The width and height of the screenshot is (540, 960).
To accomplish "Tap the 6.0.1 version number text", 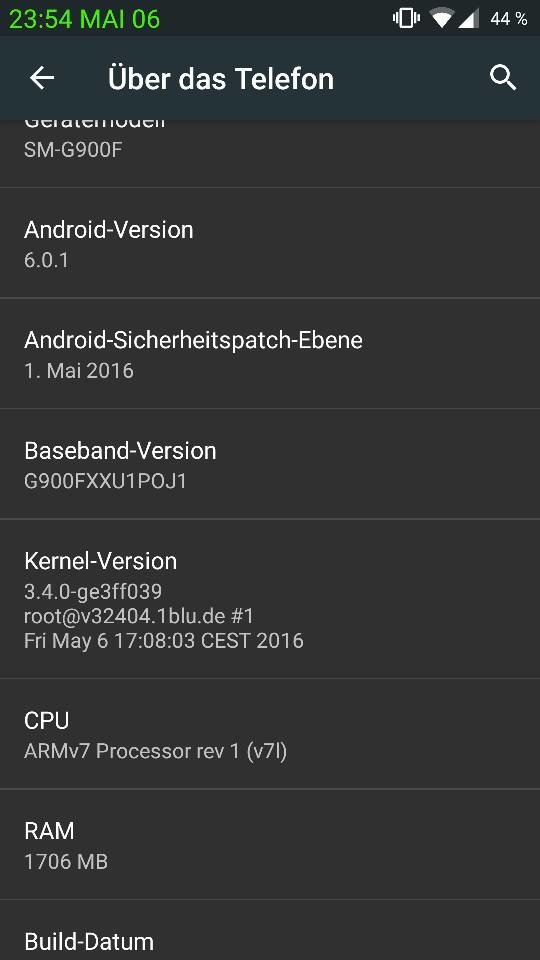I will point(47,260).
